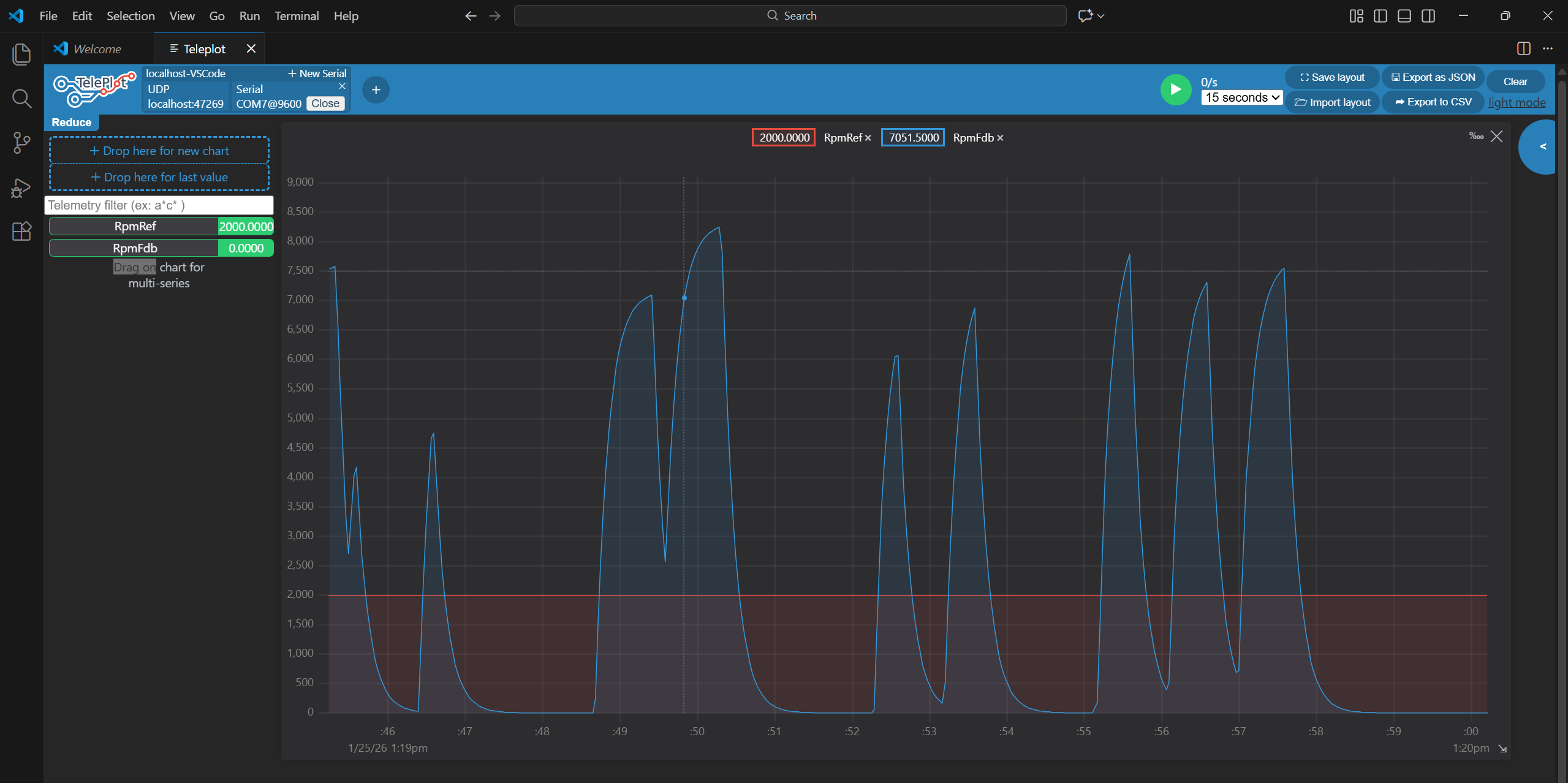Image resolution: width=1568 pixels, height=783 pixels.
Task: Open the Terminal menu
Action: point(297,16)
